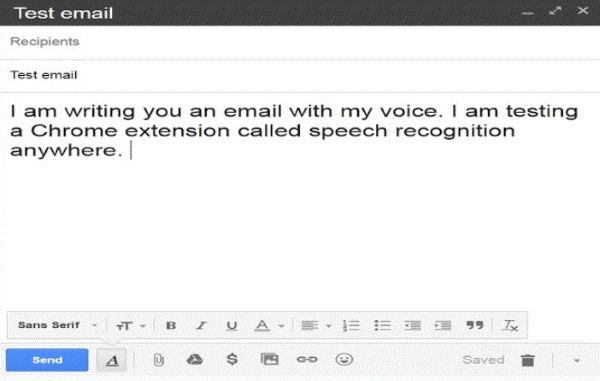600x381 pixels.
Task: Attach a file with the paperclip
Action: coord(158,360)
